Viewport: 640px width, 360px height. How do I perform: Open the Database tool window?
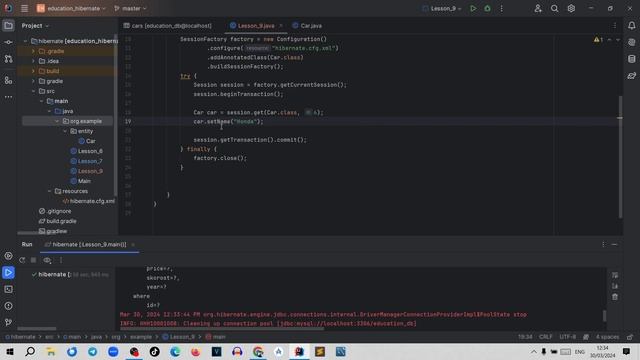coord(631,59)
